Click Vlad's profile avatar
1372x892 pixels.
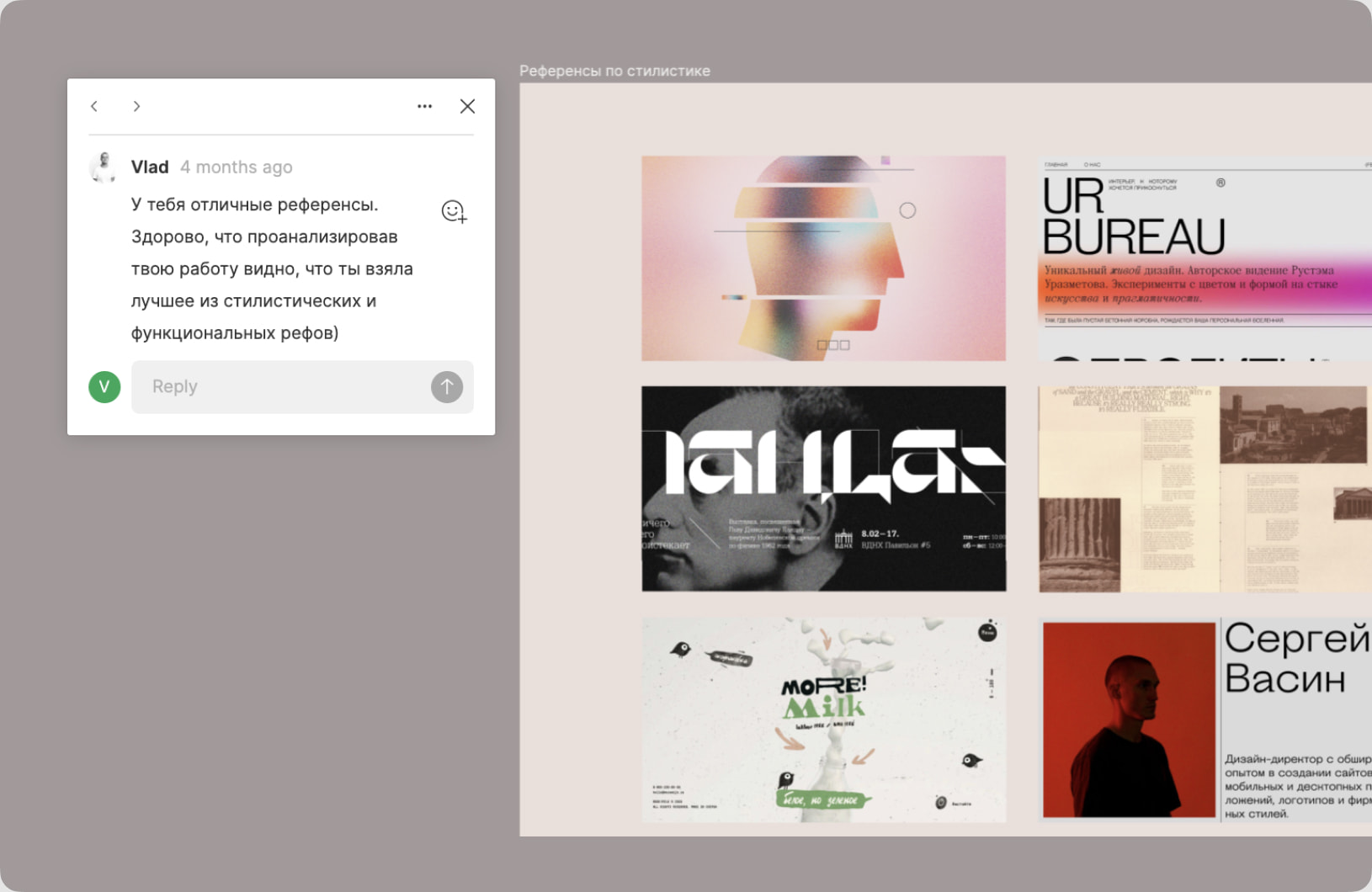click(x=104, y=167)
